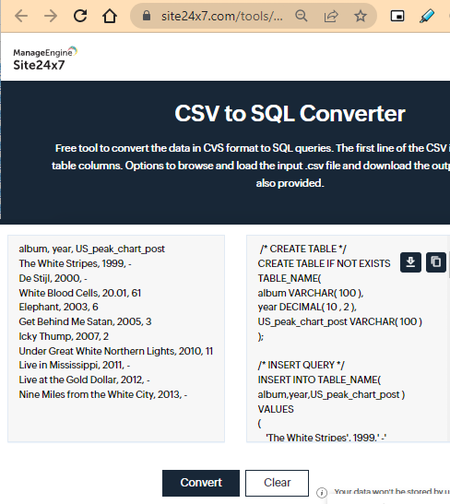Click the row 'The White Stripes, 1999, -'

point(75,264)
